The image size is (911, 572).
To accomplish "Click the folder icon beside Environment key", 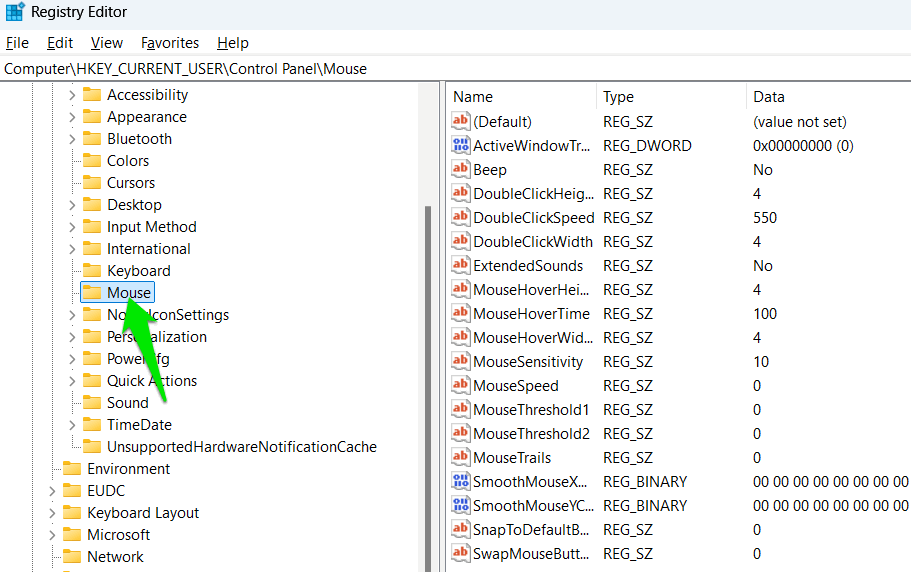I will [72, 469].
